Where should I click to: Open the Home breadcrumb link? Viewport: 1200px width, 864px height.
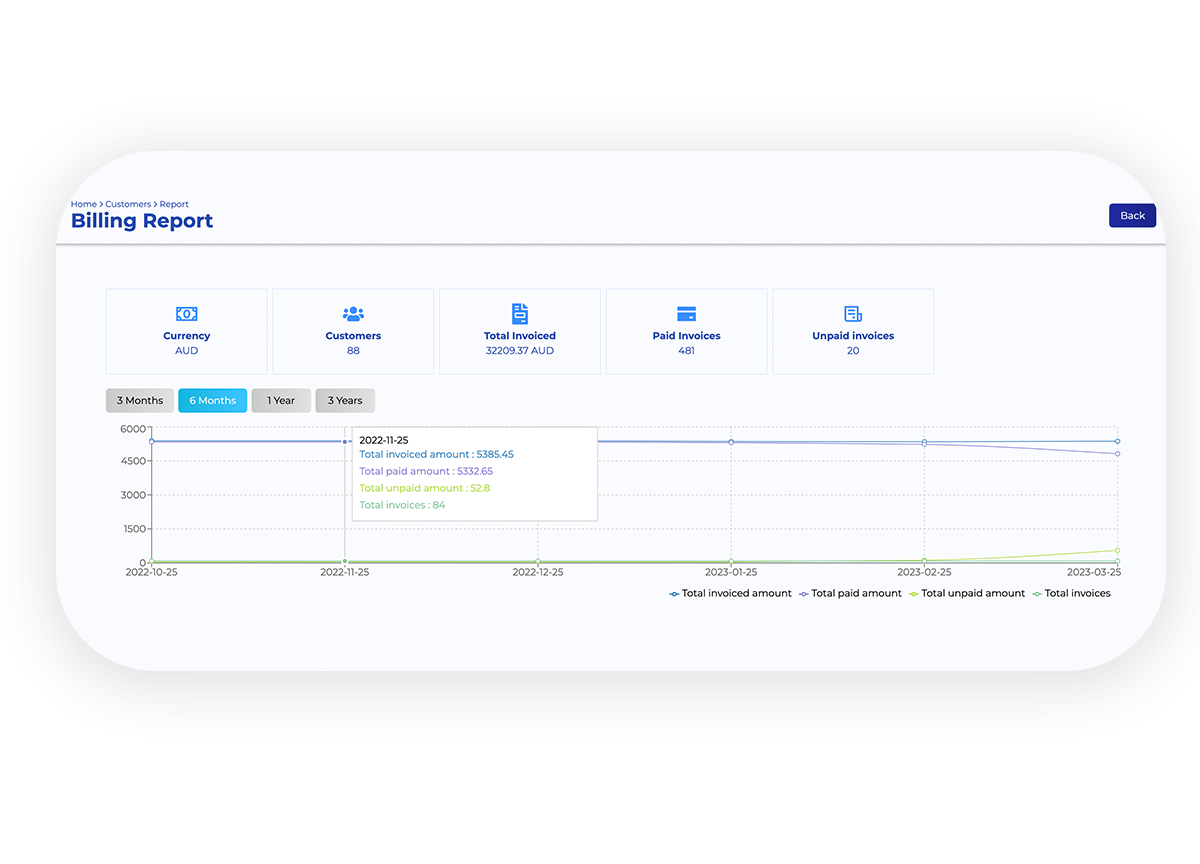[x=83, y=203]
